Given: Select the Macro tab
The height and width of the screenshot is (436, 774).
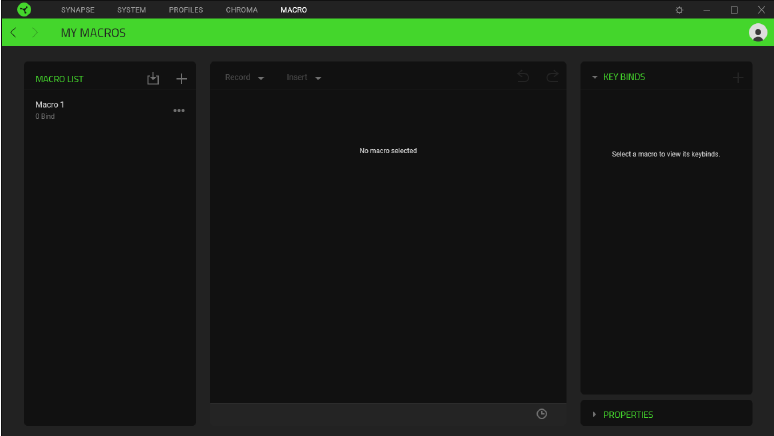Looking at the screenshot, I should point(294,10).
